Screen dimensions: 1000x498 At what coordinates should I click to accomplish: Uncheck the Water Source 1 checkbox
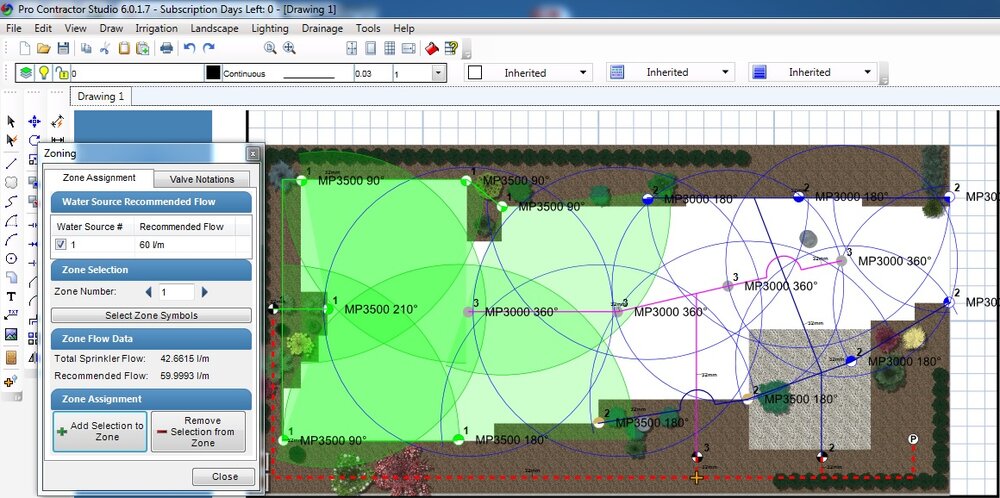point(61,244)
